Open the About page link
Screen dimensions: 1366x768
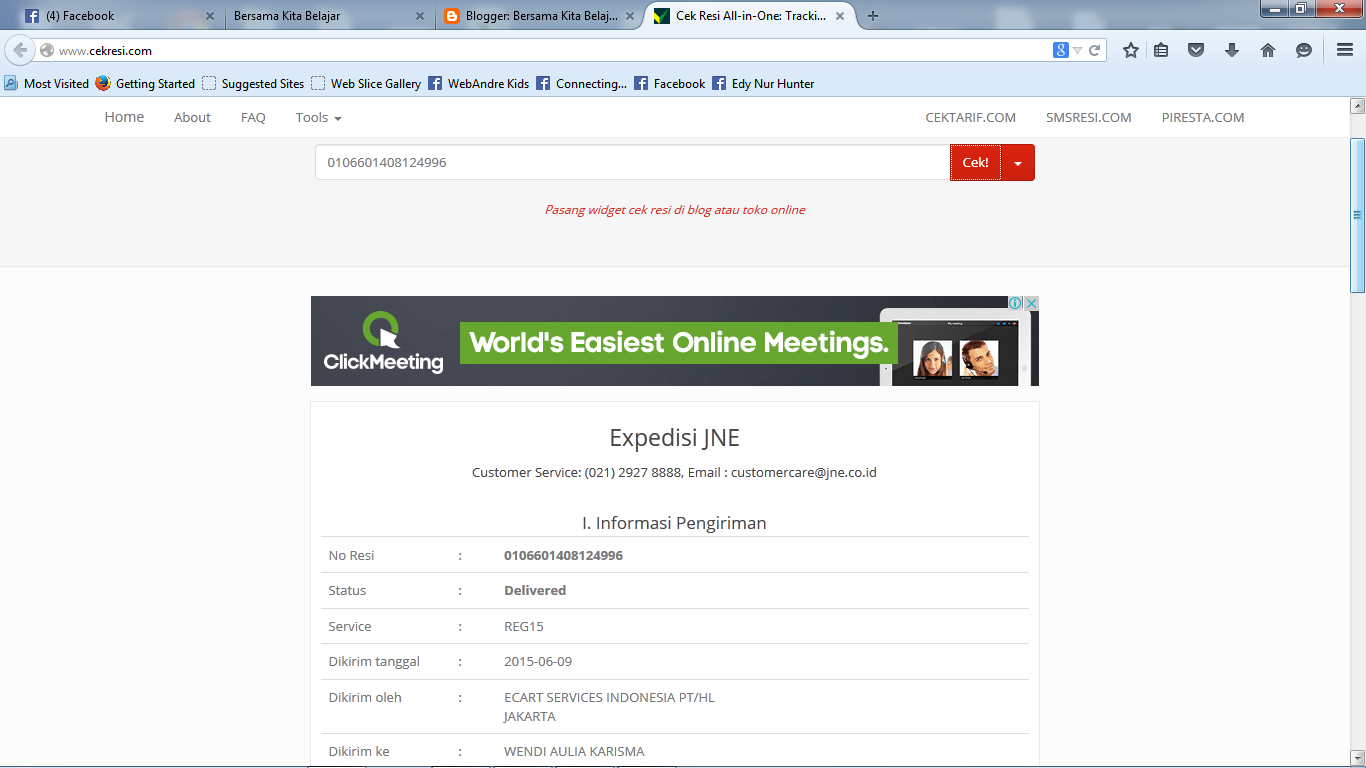[192, 117]
